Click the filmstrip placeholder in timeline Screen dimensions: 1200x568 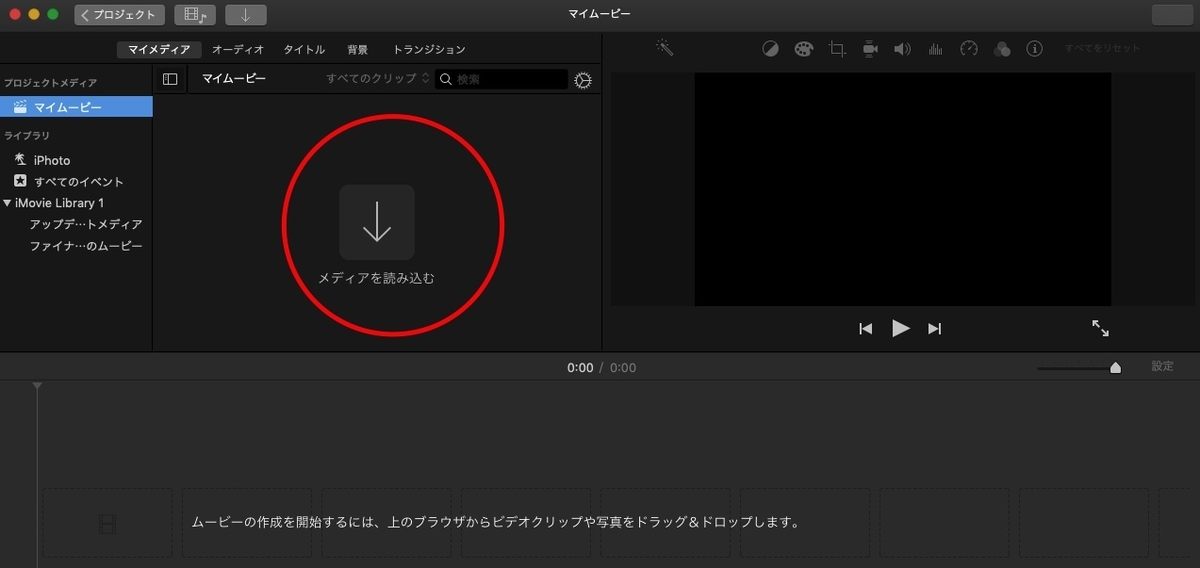pos(108,523)
